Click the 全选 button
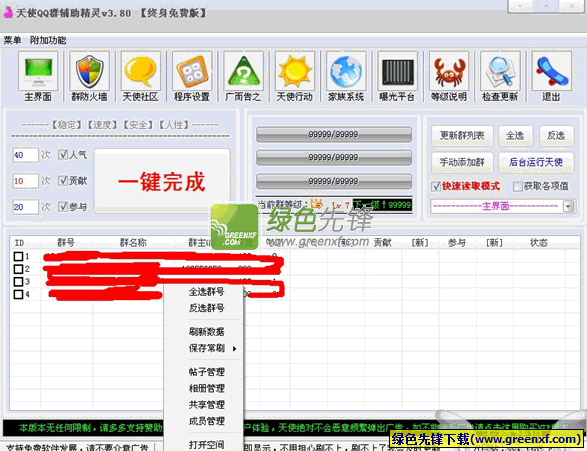Image resolution: width=587 pixels, height=451 pixels. point(515,135)
